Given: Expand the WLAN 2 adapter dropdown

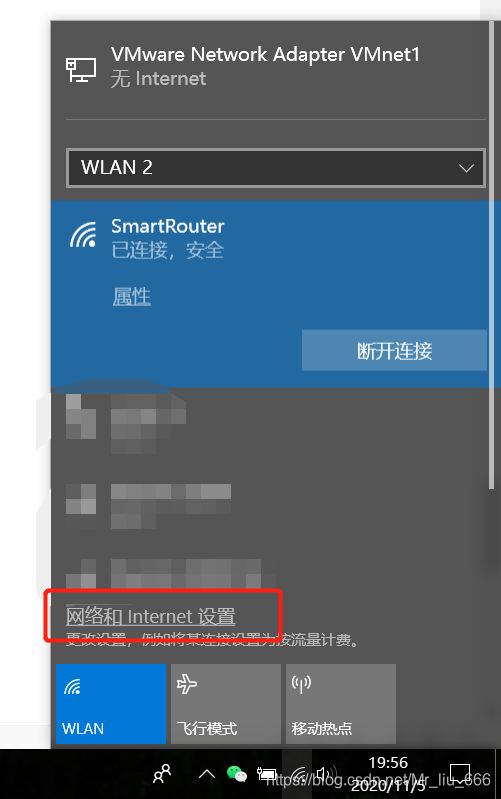Looking at the screenshot, I should 276,168.
